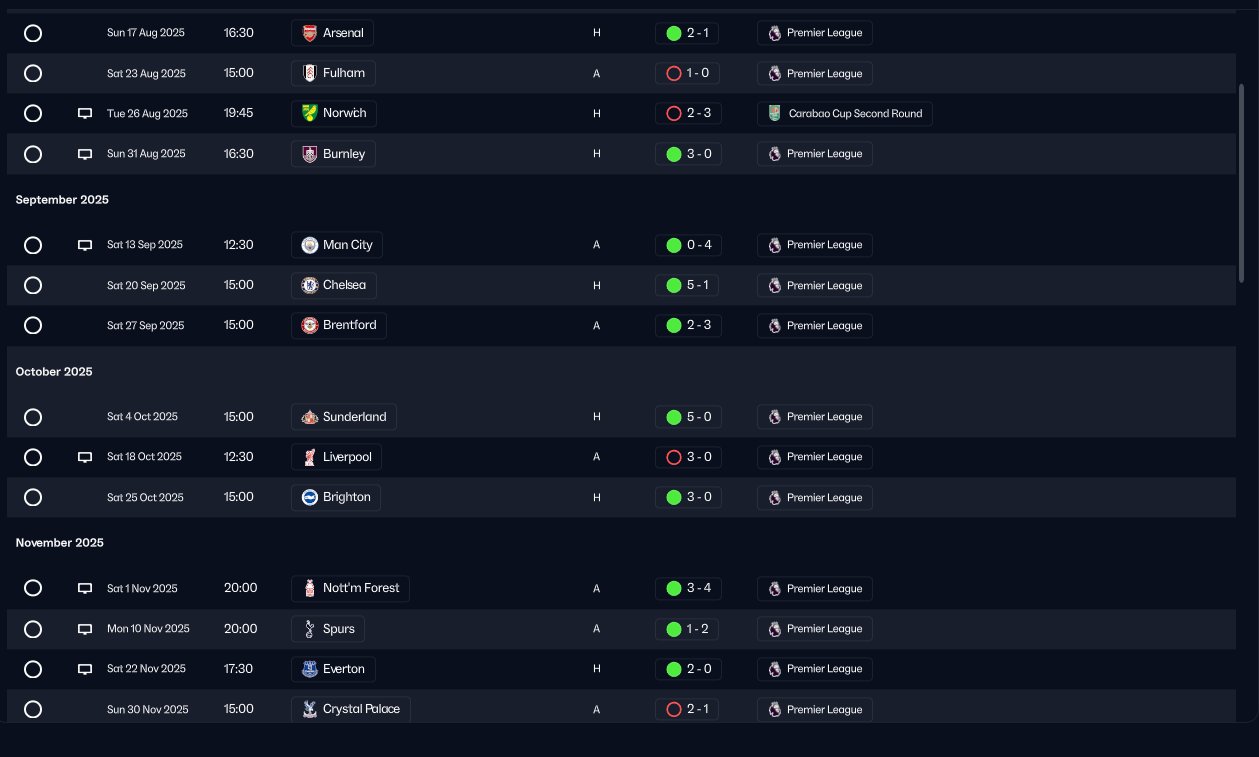Click the Crystal Palace club crest

(310, 709)
